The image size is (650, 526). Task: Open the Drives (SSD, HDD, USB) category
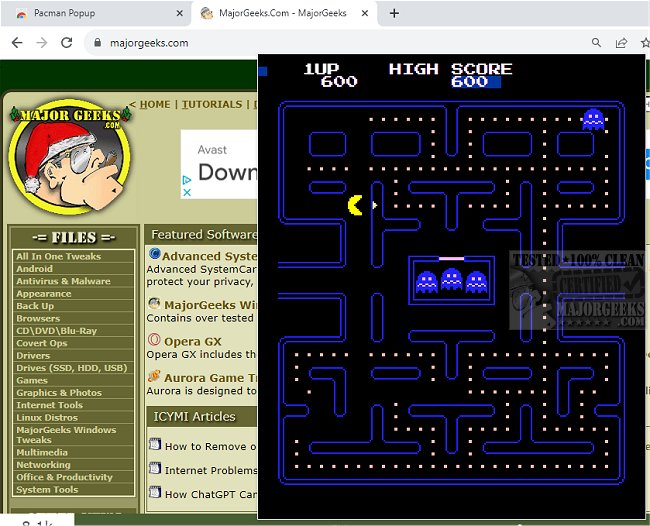coord(73,368)
